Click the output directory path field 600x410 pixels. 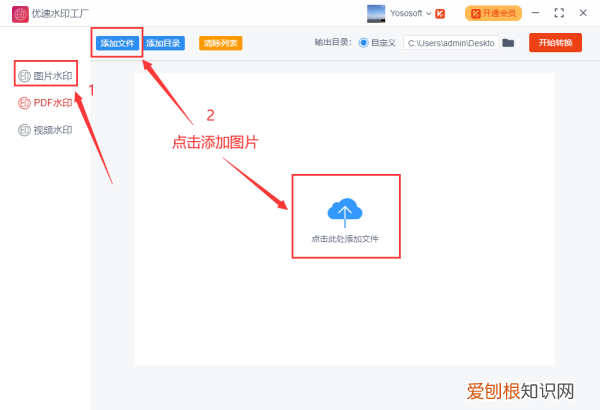[x=451, y=43]
